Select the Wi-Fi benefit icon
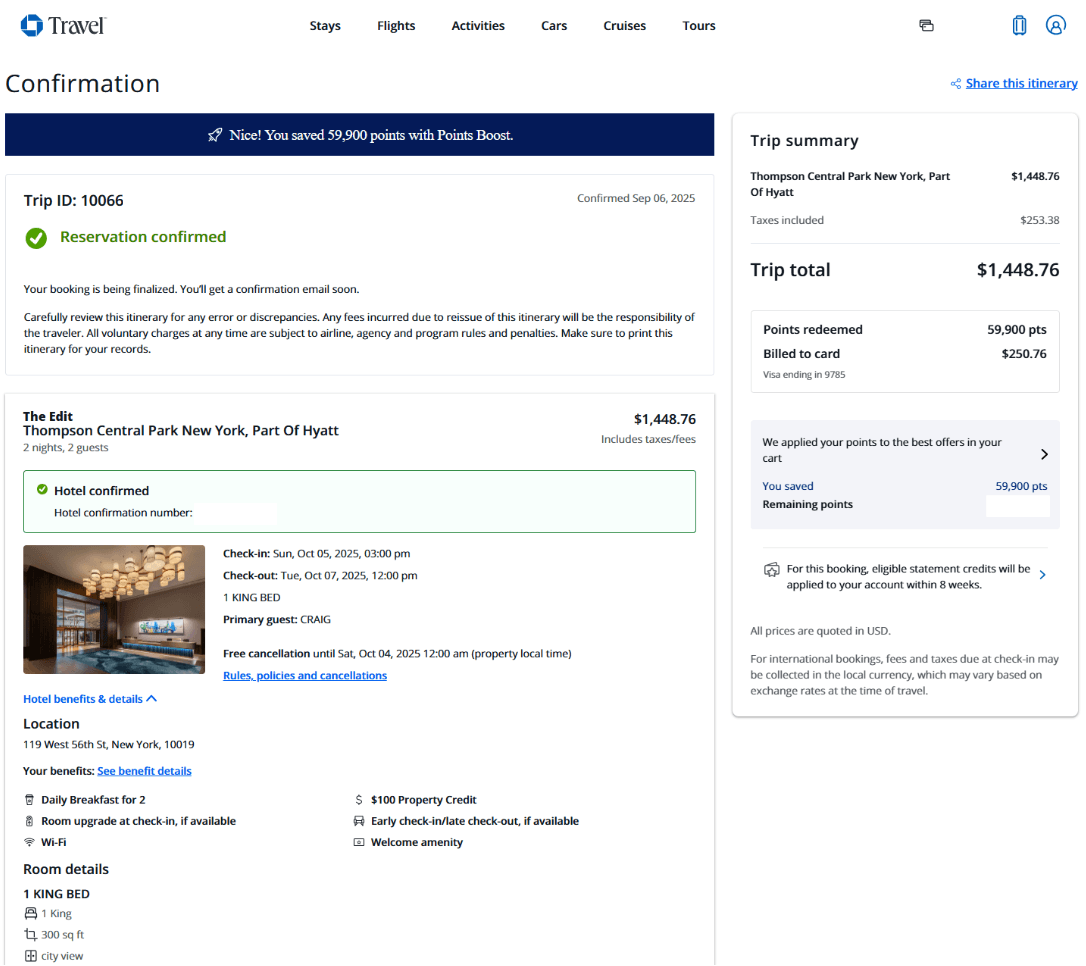This screenshot has height=966, width=1086. 29,841
